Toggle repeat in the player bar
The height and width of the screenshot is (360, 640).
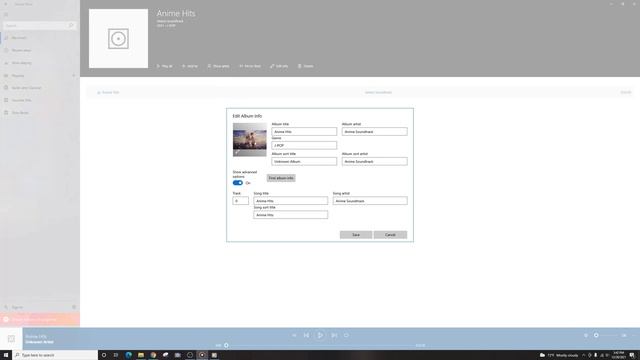tap(346, 335)
